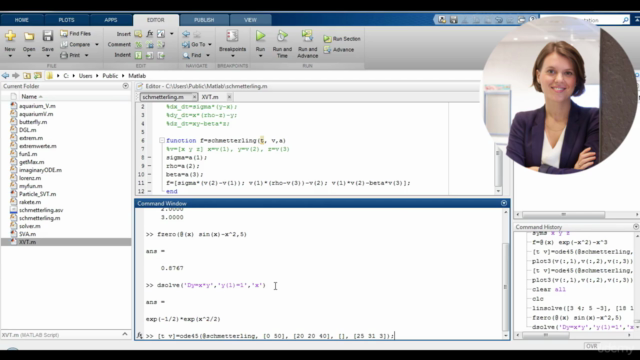Image resolution: width=640 pixels, height=360 pixels.
Task: Open Find in Navigate group
Action: click(x=193, y=55)
